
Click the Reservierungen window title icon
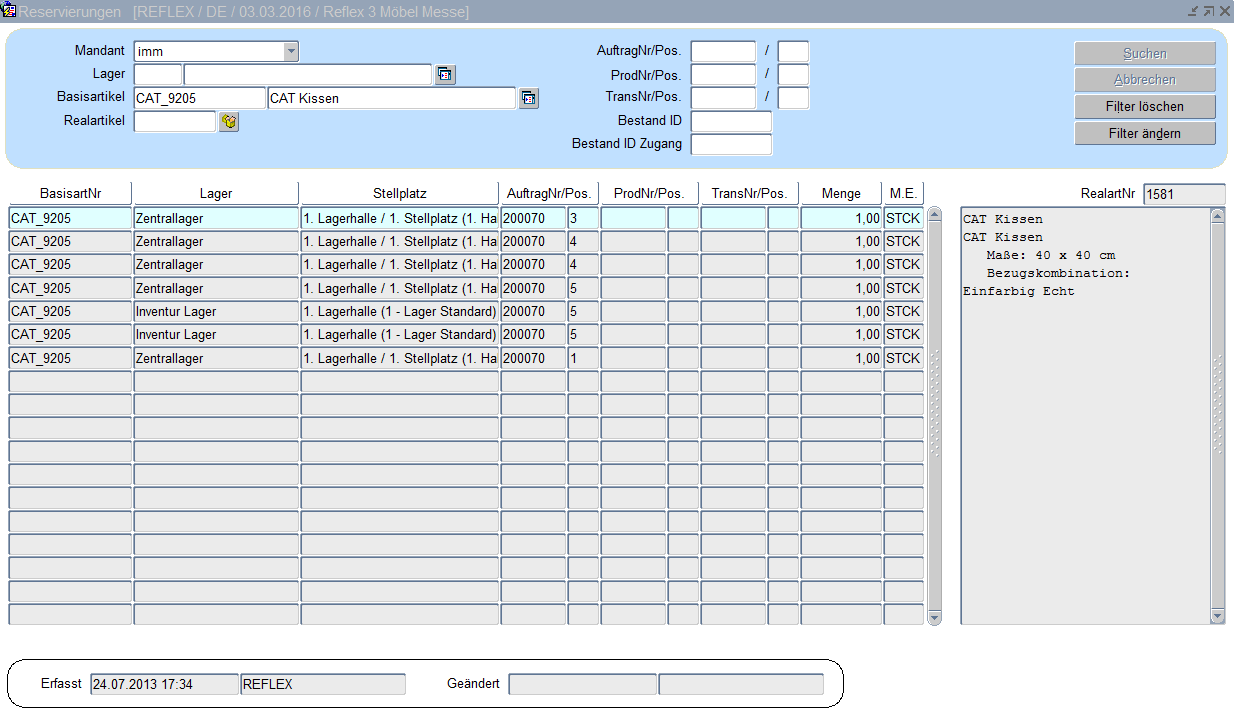click(9, 11)
